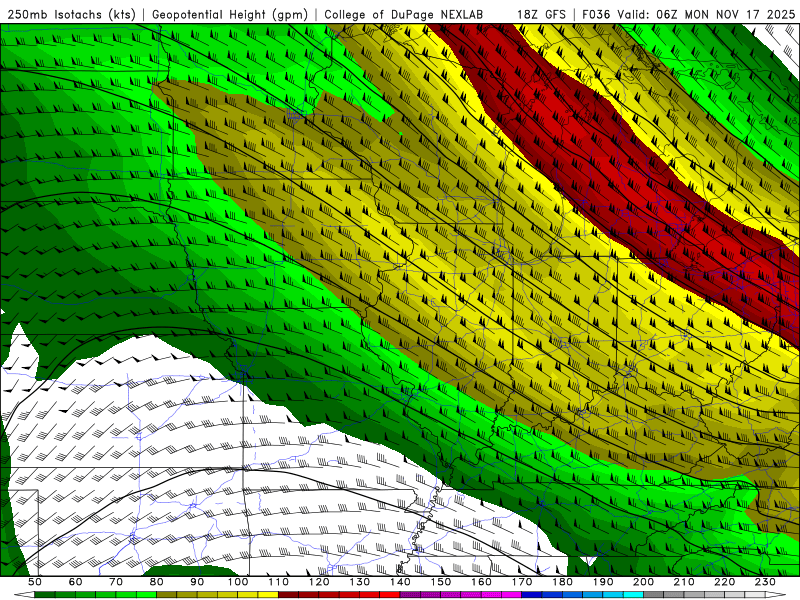Screen dimensions: 800x600
Task: Click the 220 value on the colorbar scale
Action: tap(724, 582)
